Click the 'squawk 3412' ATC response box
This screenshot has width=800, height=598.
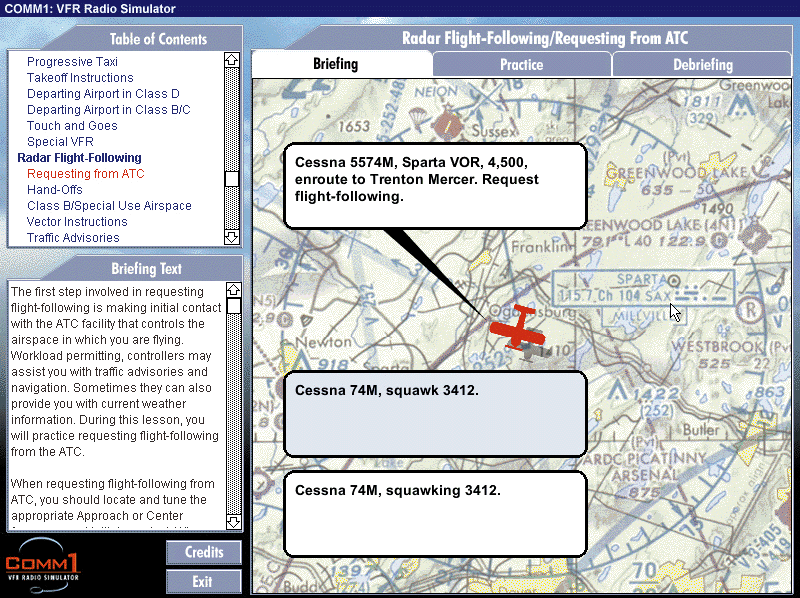pyautogui.click(x=434, y=414)
